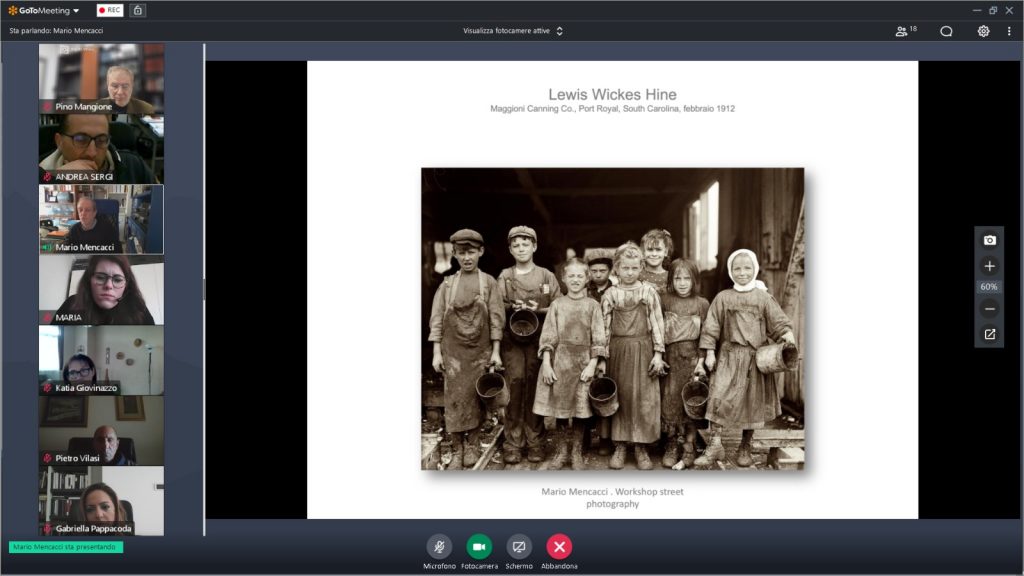Image resolution: width=1024 pixels, height=576 pixels.
Task: Take a screenshot with camera icon
Action: 989,240
